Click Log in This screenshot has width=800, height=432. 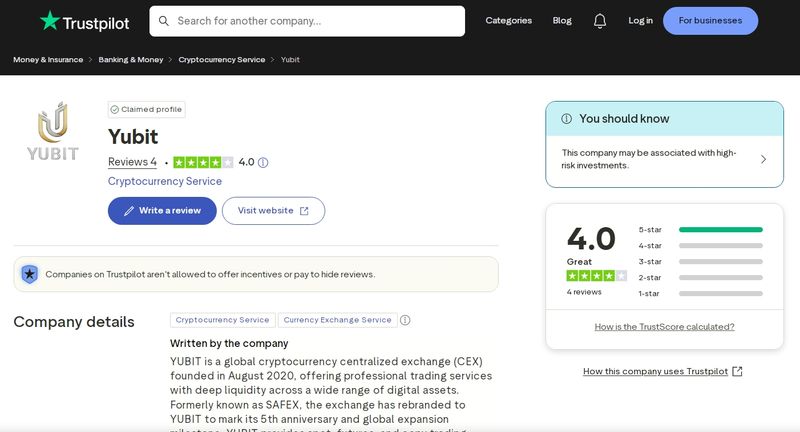pos(640,20)
